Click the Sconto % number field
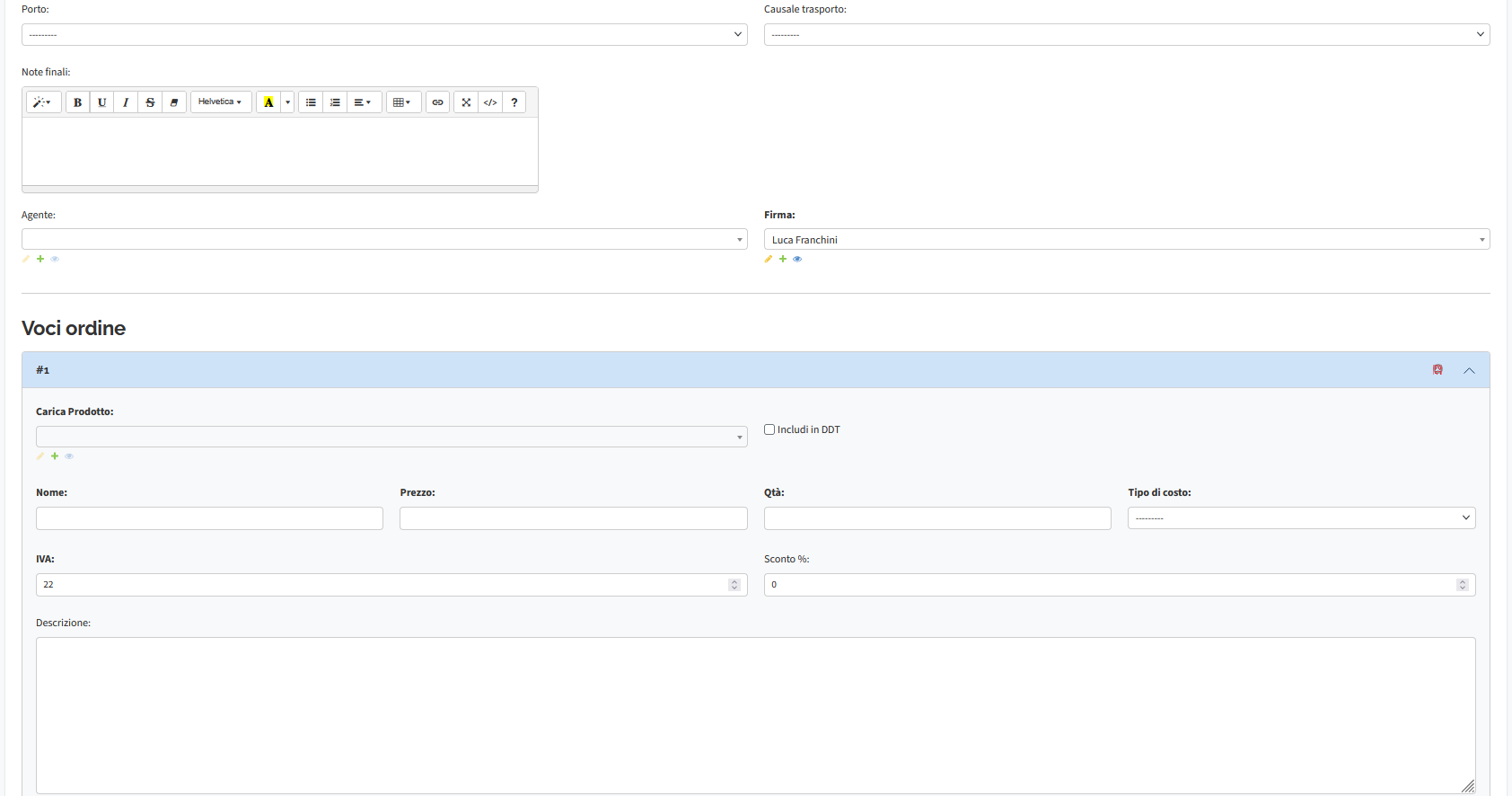The image size is (1512, 796). [x=1120, y=585]
